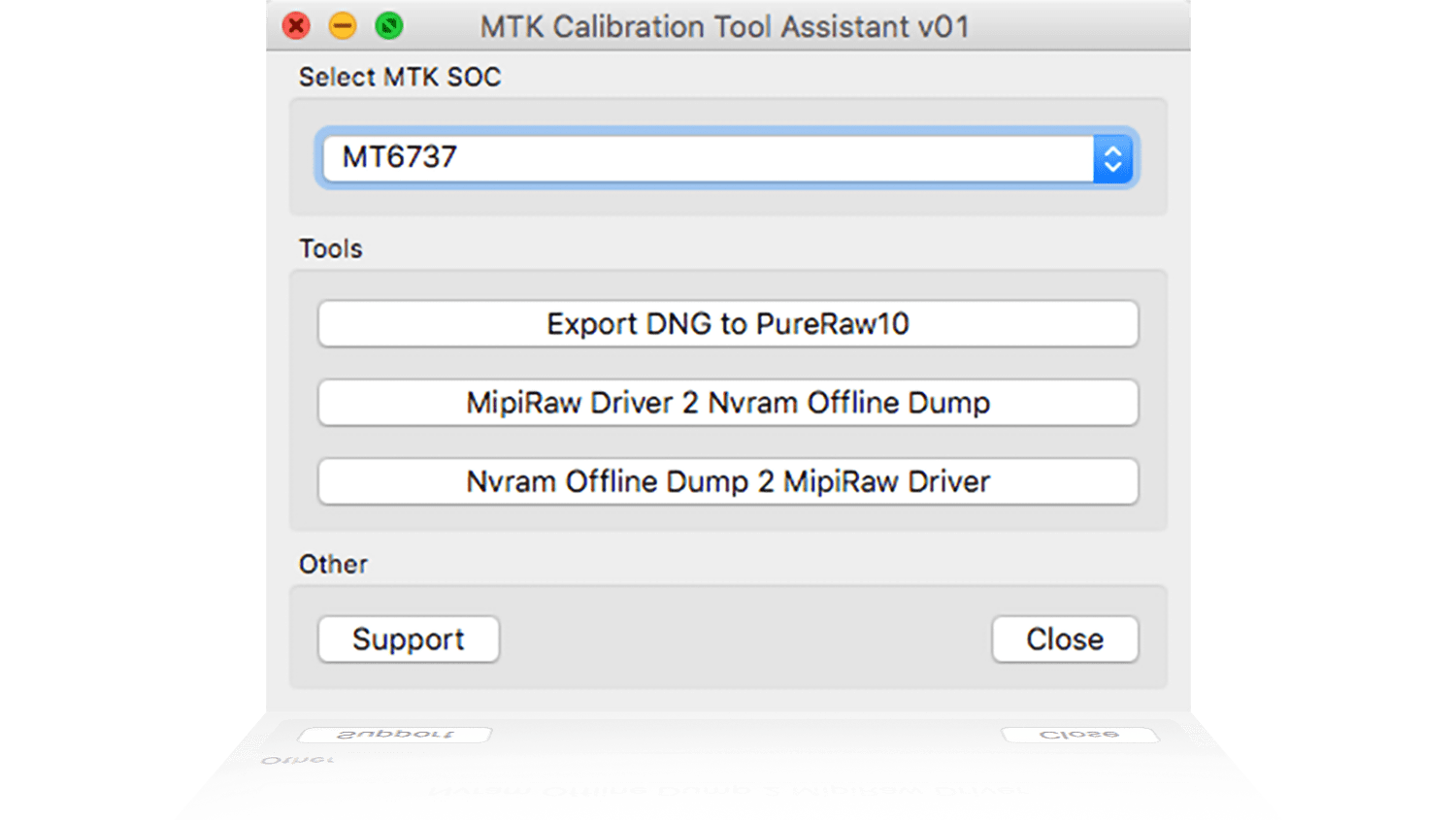Click the blue up-down arrows on the SOC selector
The image size is (1456, 820).
(x=1112, y=158)
